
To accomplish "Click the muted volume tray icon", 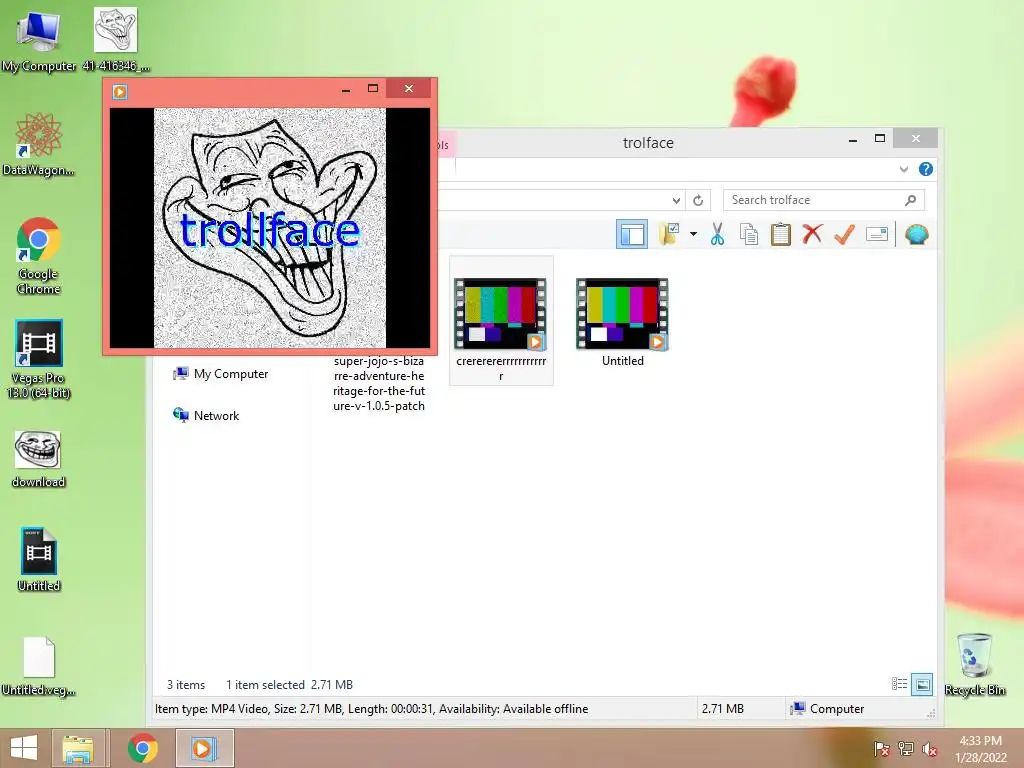I will click(929, 749).
